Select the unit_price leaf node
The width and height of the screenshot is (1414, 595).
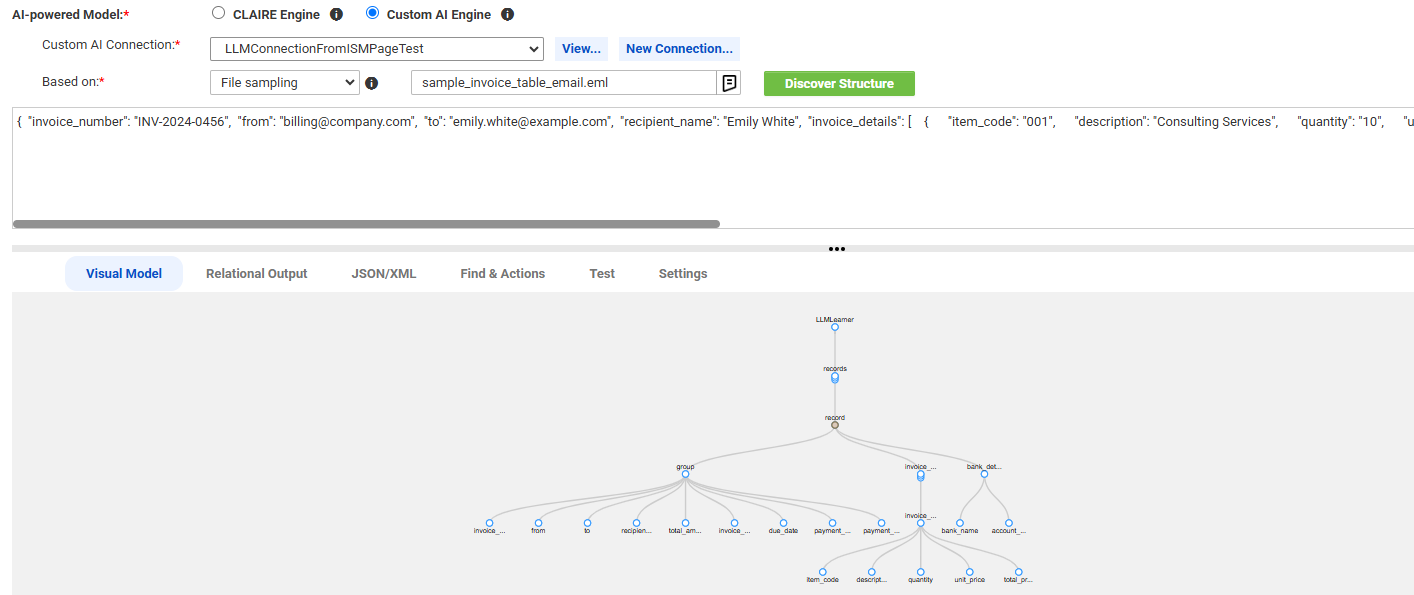coord(969,571)
